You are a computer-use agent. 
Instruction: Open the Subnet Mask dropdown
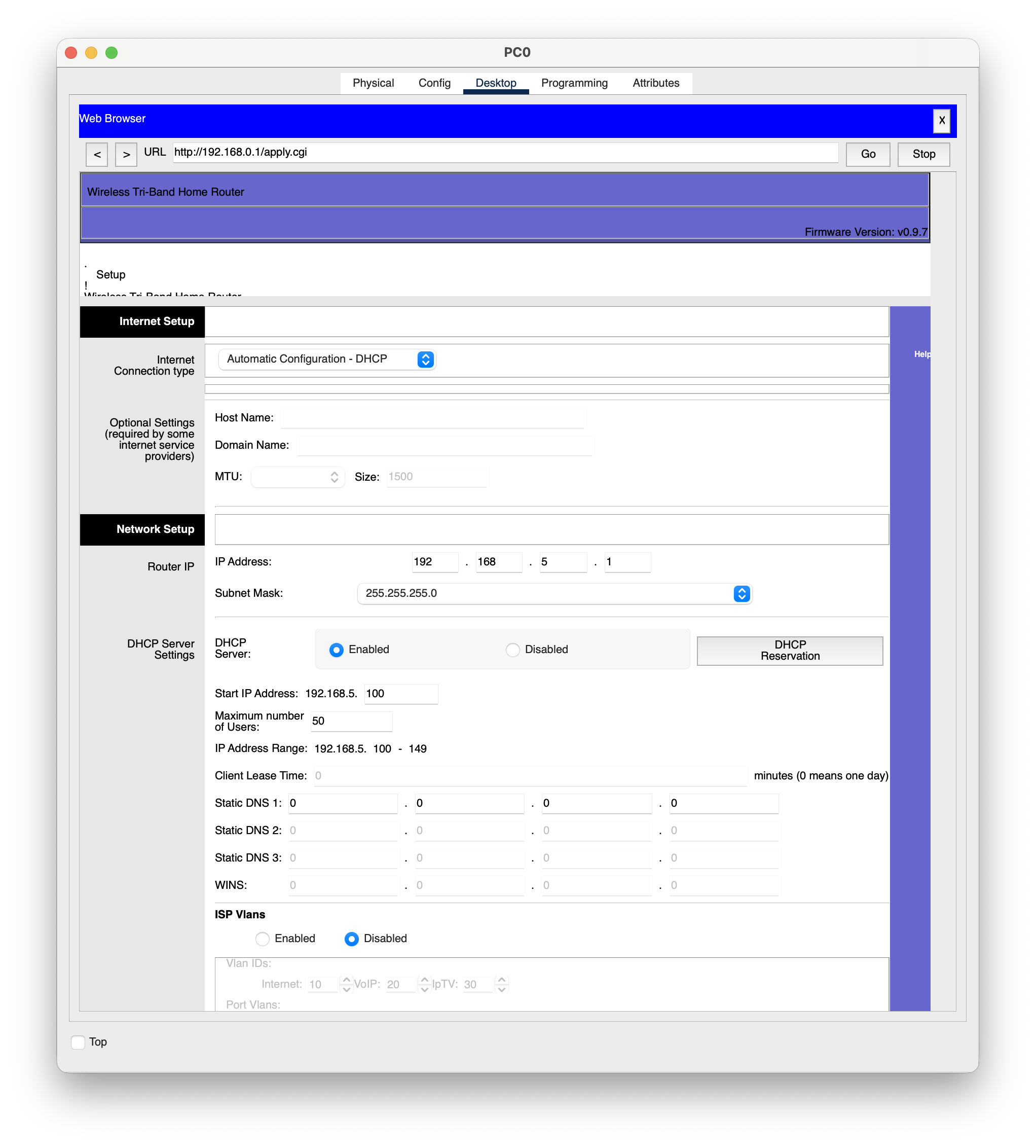(554, 593)
